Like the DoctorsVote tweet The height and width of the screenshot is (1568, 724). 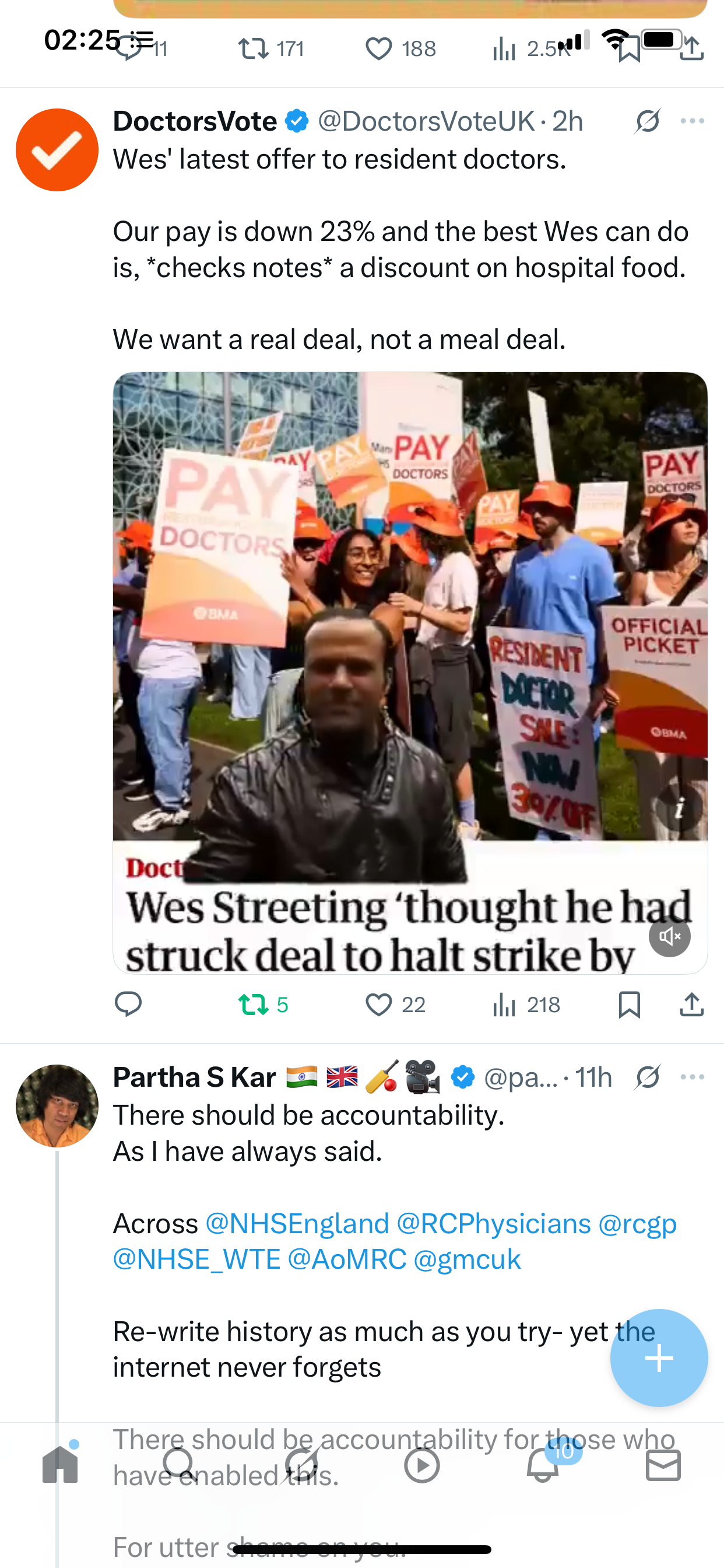click(x=395, y=1005)
